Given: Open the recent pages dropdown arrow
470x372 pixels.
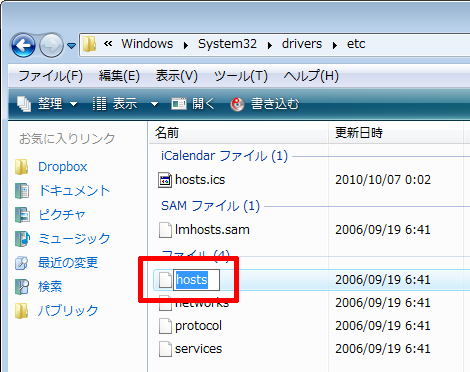Looking at the screenshot, I should [71, 45].
